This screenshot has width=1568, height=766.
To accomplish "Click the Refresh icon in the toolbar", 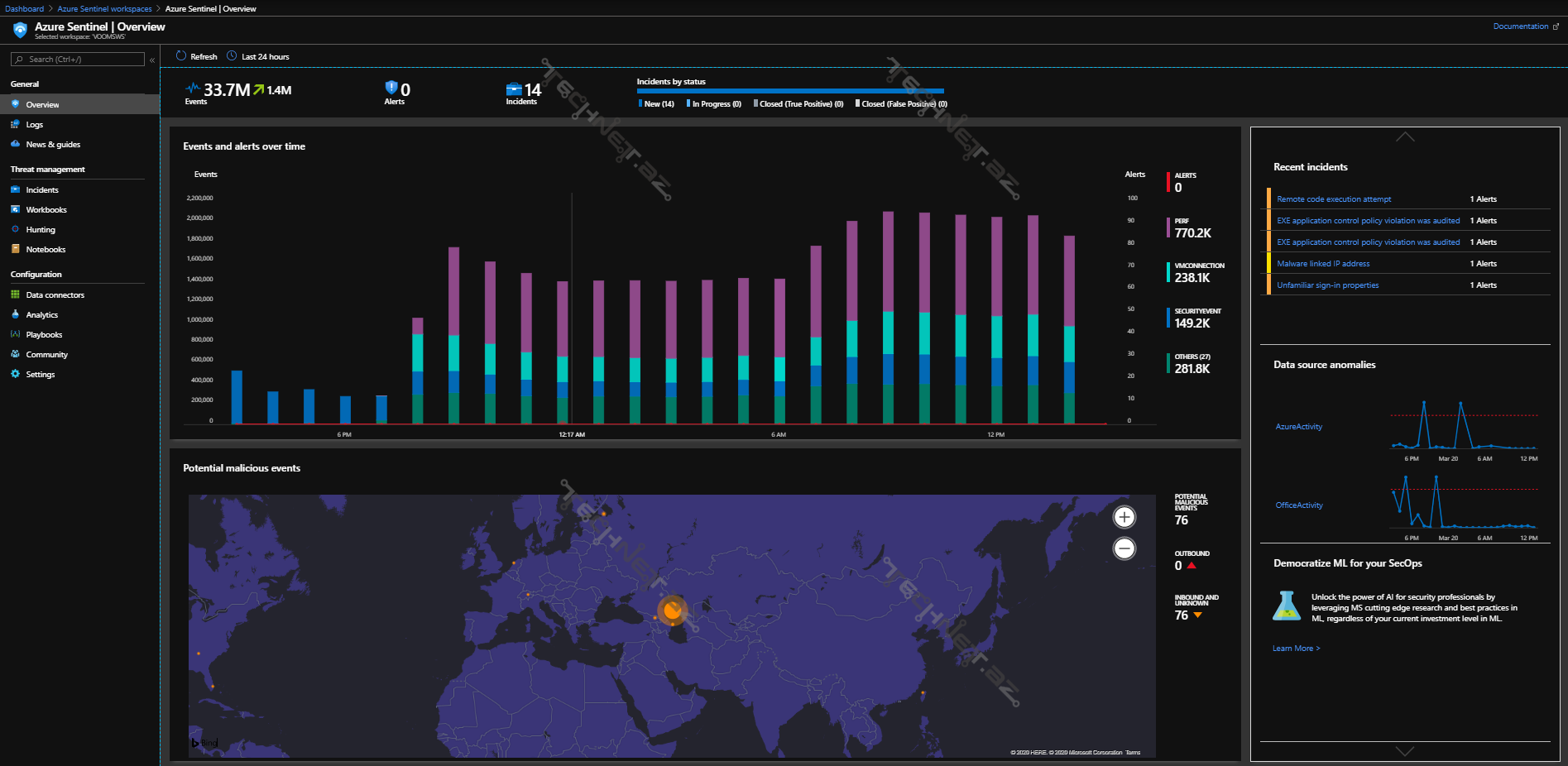I will point(181,56).
